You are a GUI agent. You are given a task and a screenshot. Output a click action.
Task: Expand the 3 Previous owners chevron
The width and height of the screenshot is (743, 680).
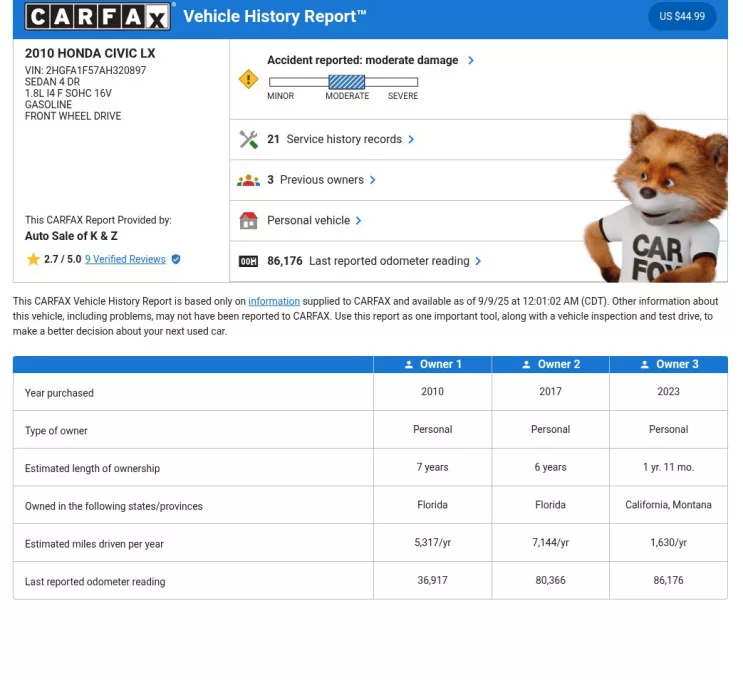pos(373,180)
